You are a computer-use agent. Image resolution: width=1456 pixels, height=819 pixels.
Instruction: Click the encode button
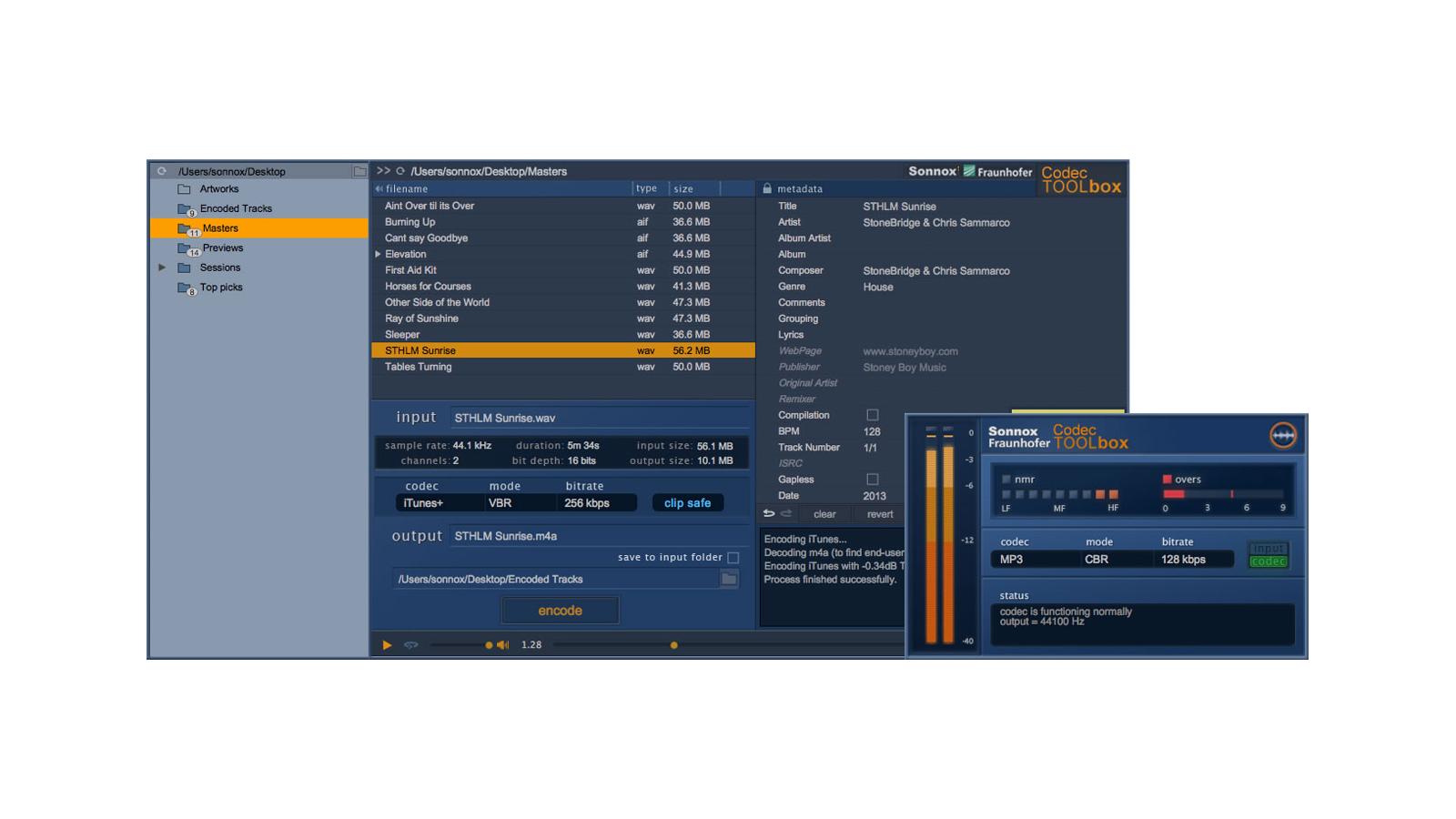(x=560, y=611)
